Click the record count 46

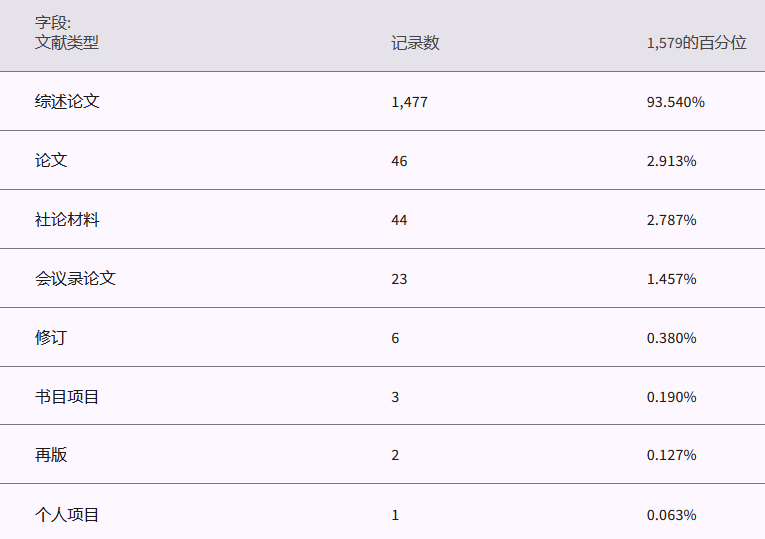(399, 161)
